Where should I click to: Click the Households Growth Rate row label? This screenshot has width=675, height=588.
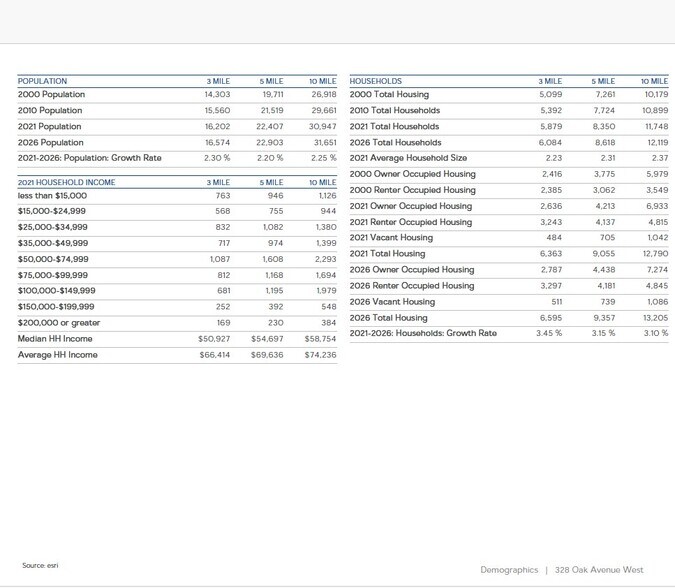tap(423, 333)
